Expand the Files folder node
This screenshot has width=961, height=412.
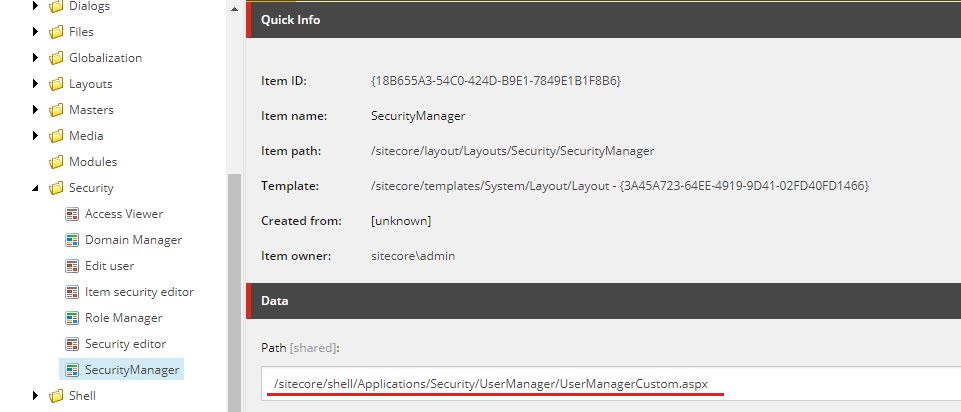[37, 32]
